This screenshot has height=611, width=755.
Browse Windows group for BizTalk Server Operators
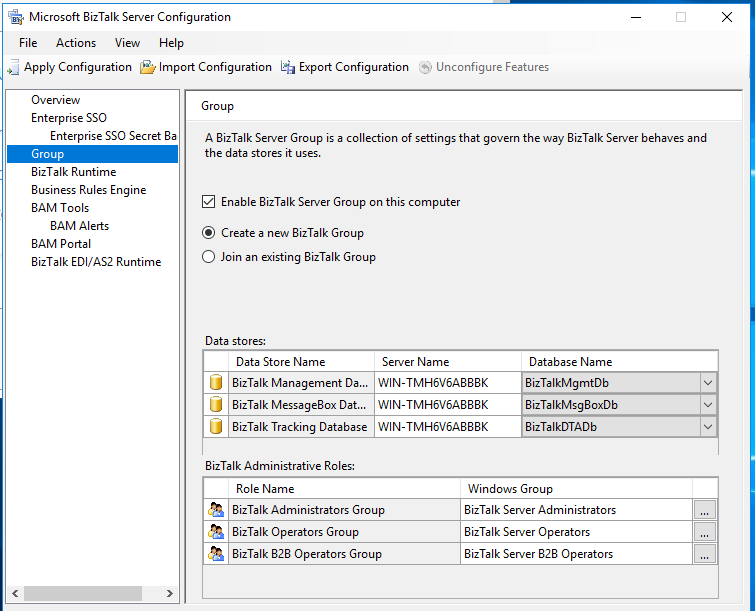(x=704, y=532)
